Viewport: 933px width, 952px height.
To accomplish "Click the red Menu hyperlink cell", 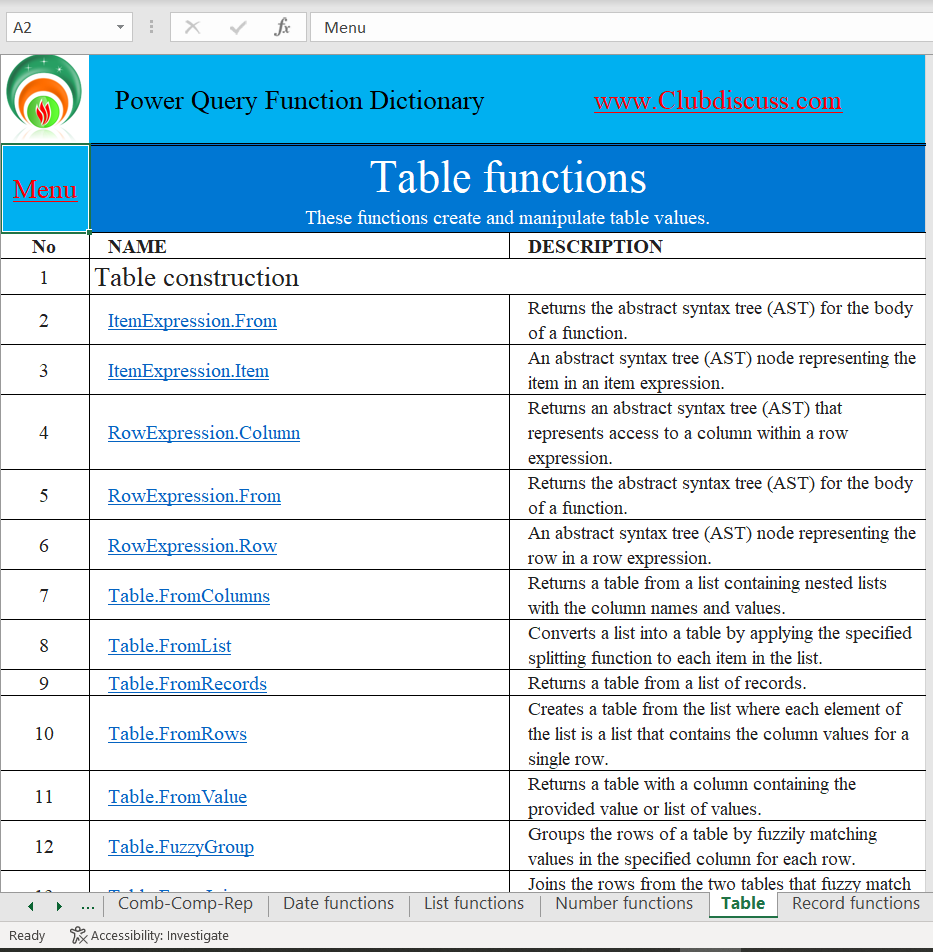I will click(45, 189).
